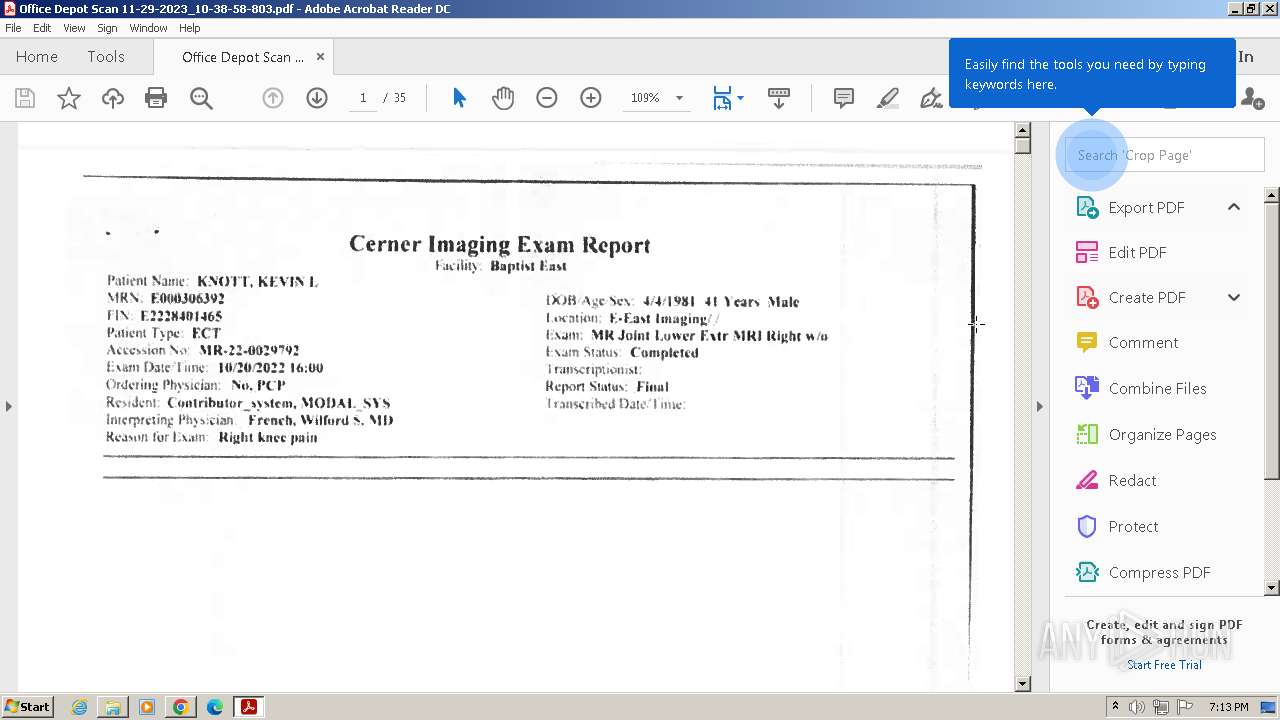This screenshot has width=1280, height=720.
Task: Click the Start Free Trial link
Action: 1164,665
